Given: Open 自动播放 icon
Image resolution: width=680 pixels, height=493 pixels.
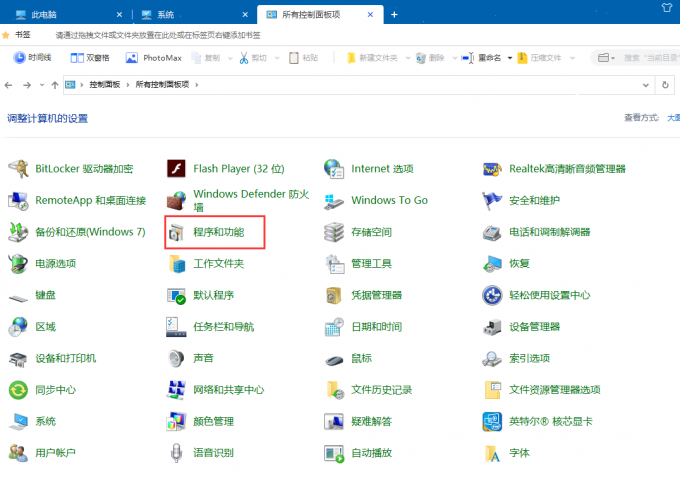Looking at the screenshot, I should 334,453.
